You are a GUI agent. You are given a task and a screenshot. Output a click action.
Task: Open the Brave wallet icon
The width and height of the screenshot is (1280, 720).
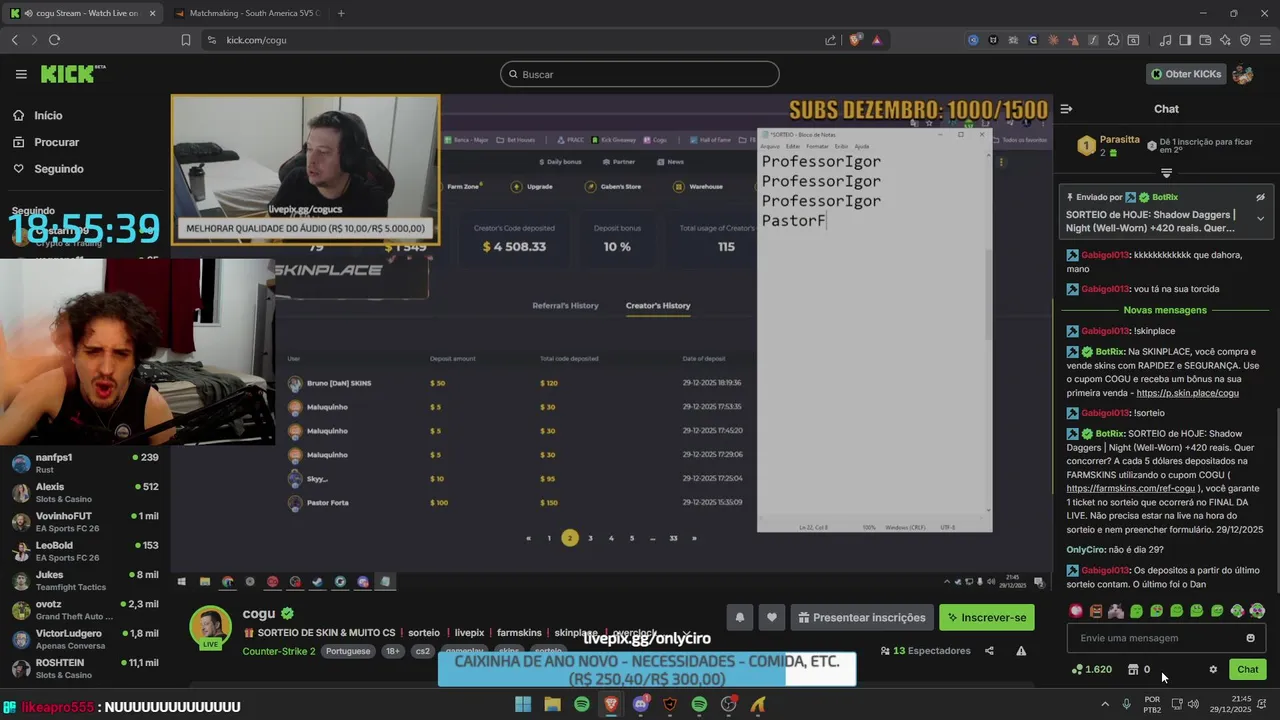[1205, 40]
